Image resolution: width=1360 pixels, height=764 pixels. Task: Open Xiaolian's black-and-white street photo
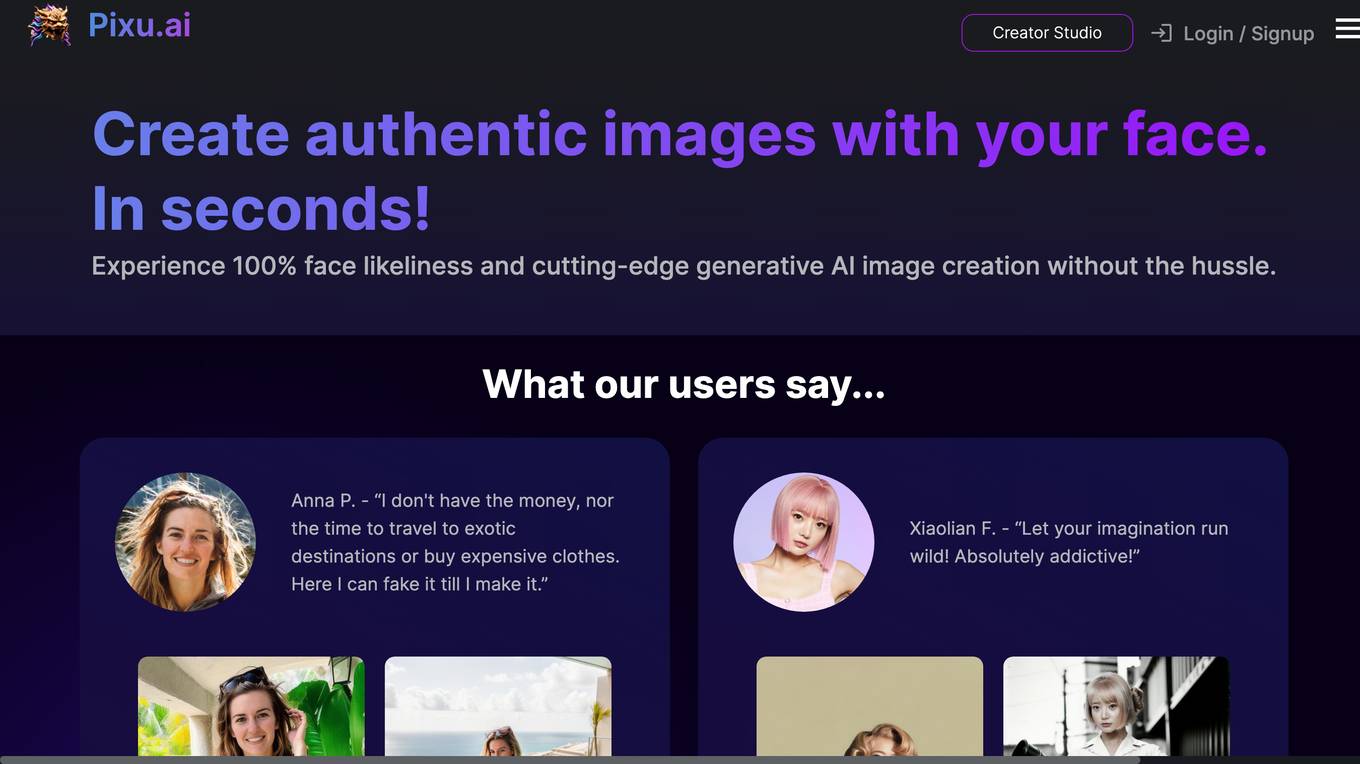coord(1116,706)
